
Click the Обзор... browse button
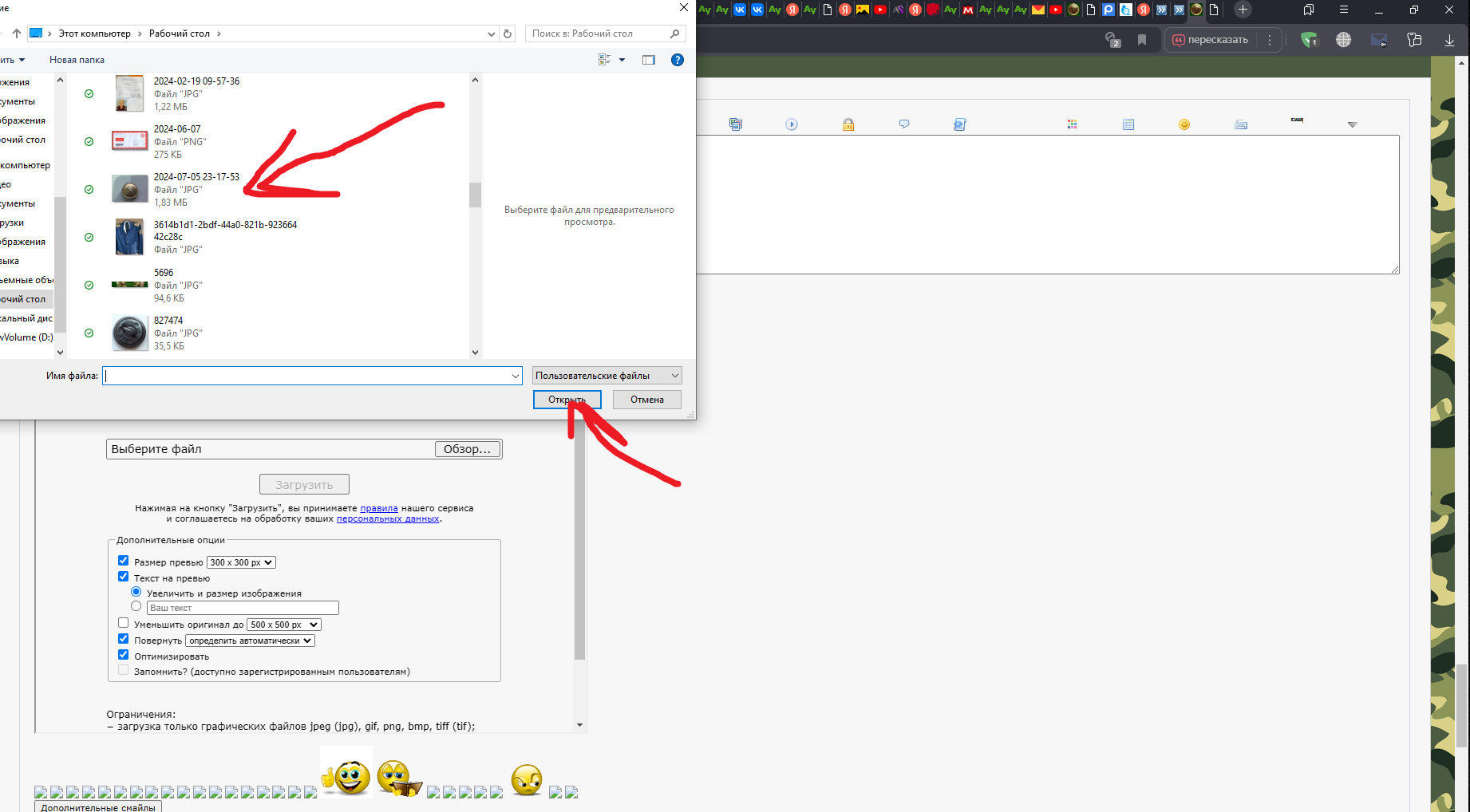(468, 449)
